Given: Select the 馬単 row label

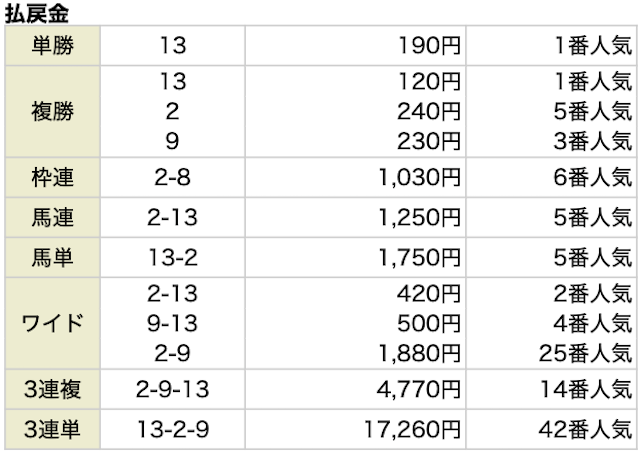Looking at the screenshot, I should click(53, 254).
